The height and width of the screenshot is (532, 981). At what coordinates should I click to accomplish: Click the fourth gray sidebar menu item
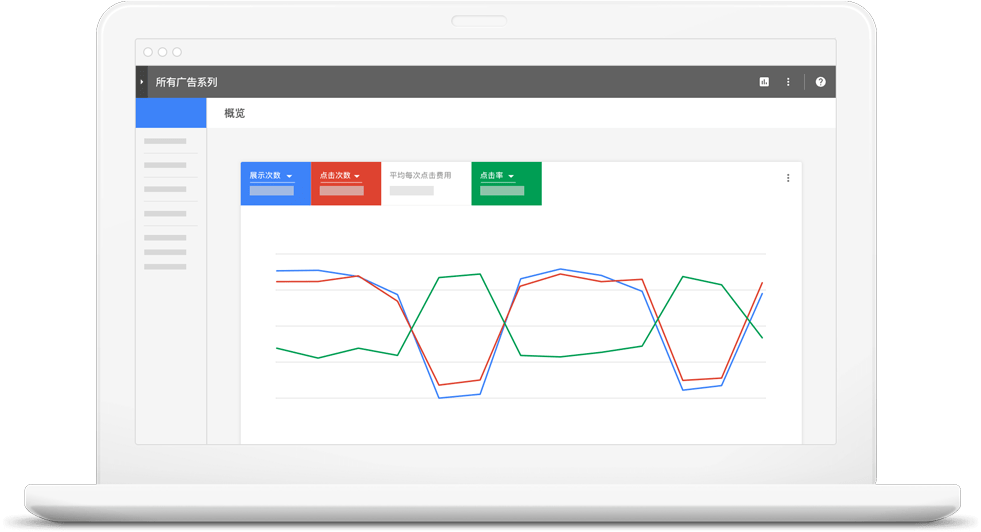coord(165,214)
